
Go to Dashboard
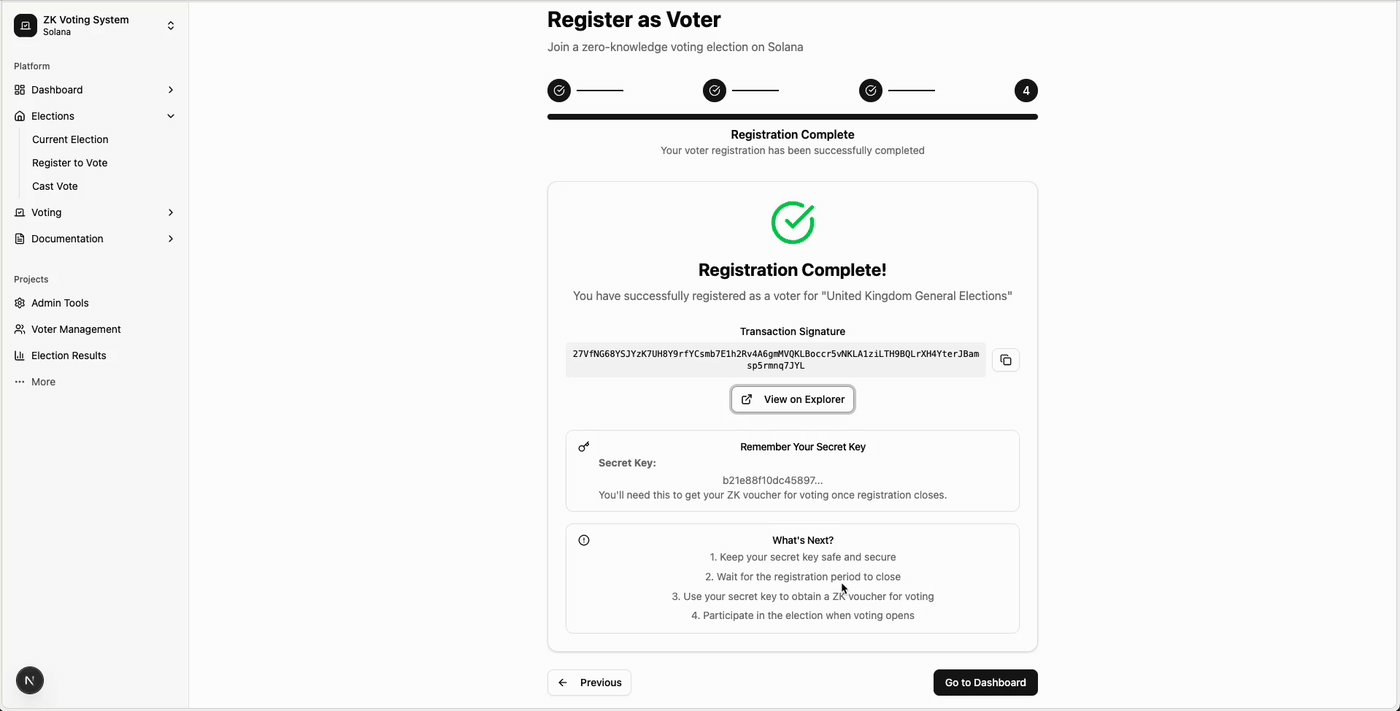click(x=985, y=682)
